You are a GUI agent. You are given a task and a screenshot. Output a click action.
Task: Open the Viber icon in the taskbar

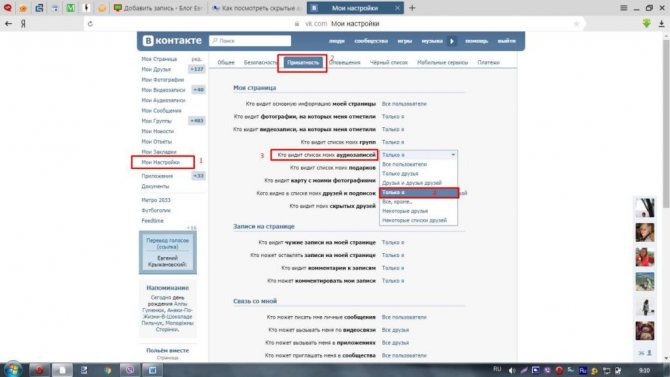point(129,370)
